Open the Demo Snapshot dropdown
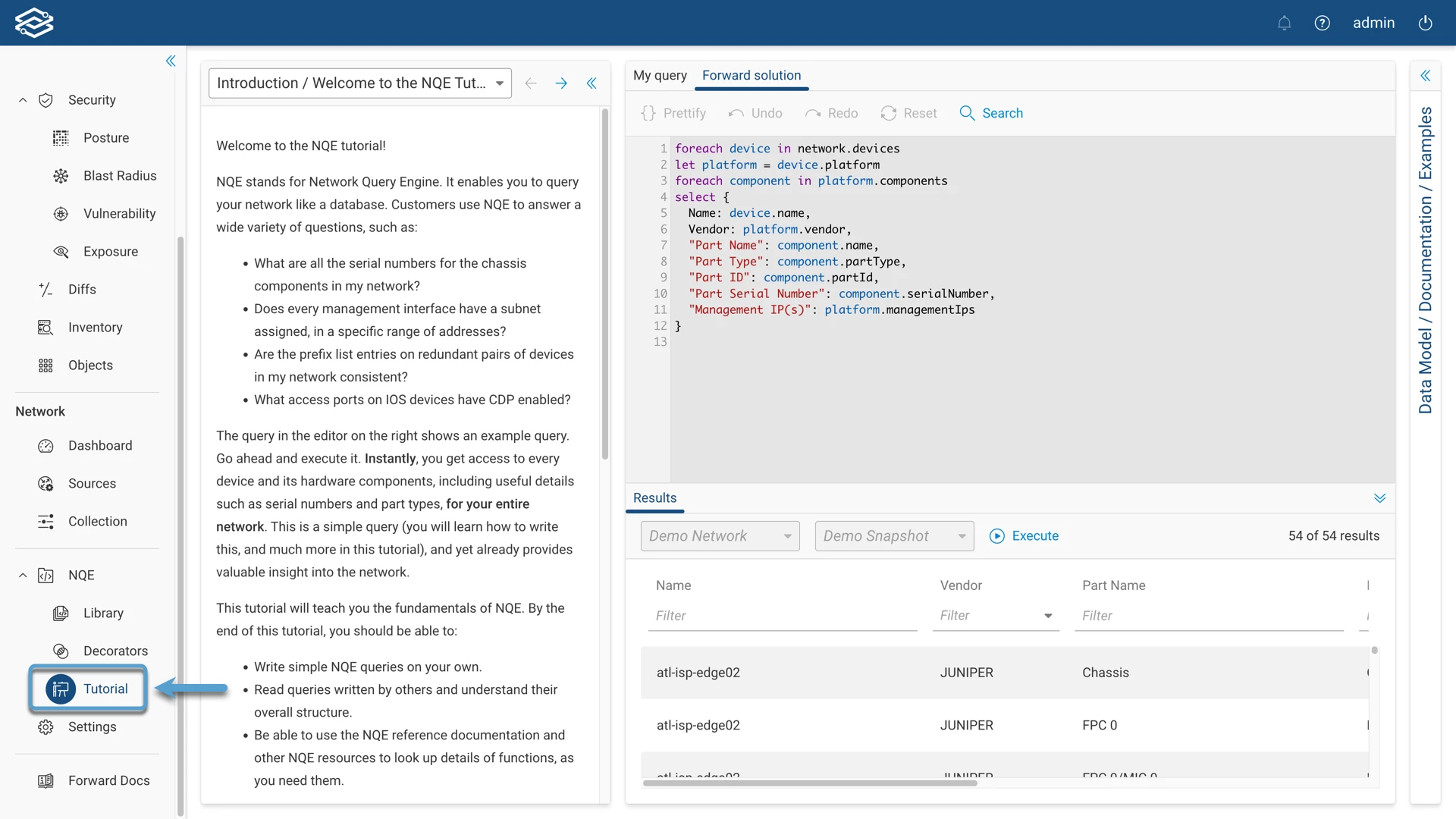This screenshot has height=819, width=1456. [x=893, y=536]
